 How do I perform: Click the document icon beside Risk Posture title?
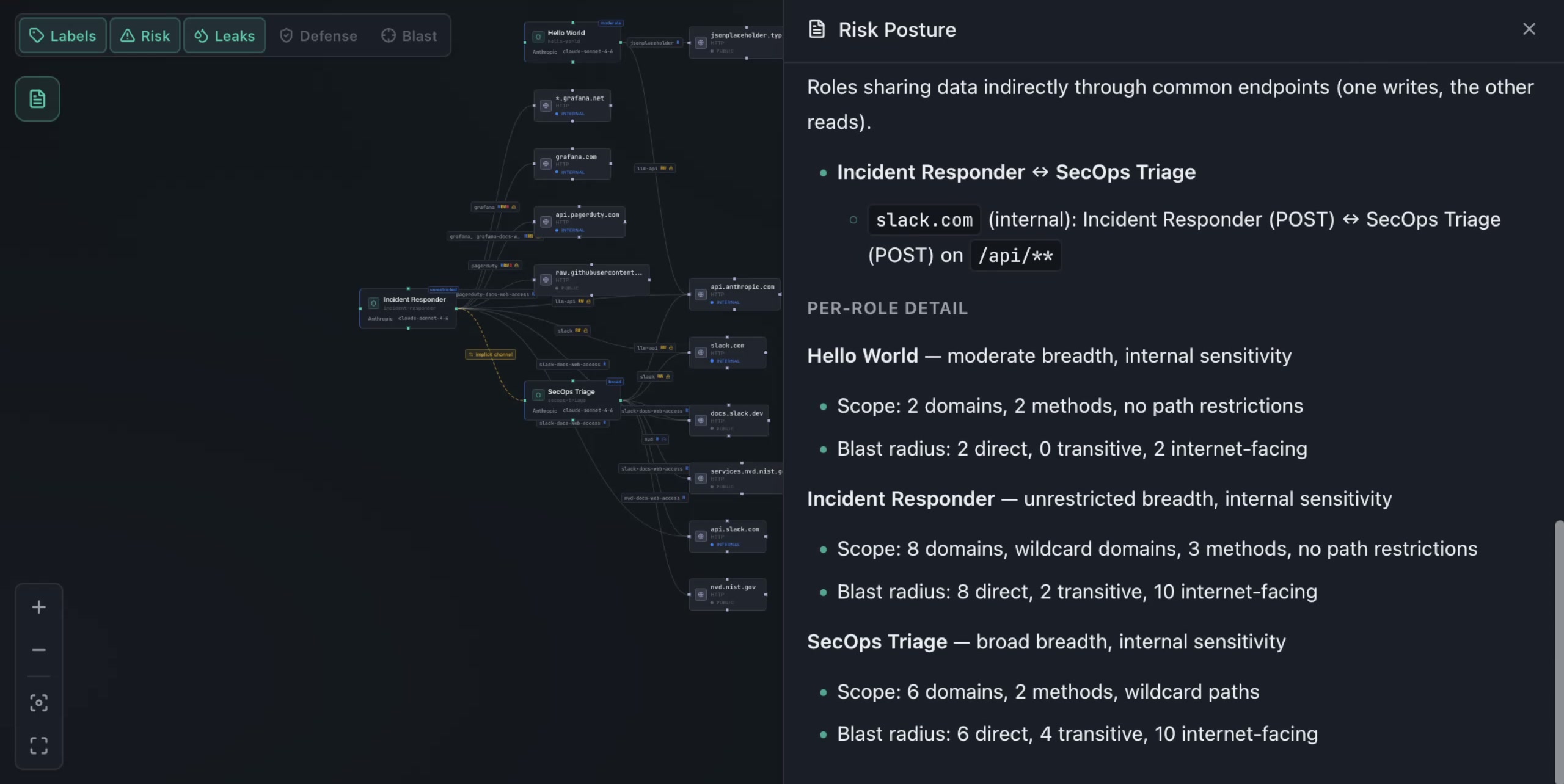pyautogui.click(x=817, y=29)
